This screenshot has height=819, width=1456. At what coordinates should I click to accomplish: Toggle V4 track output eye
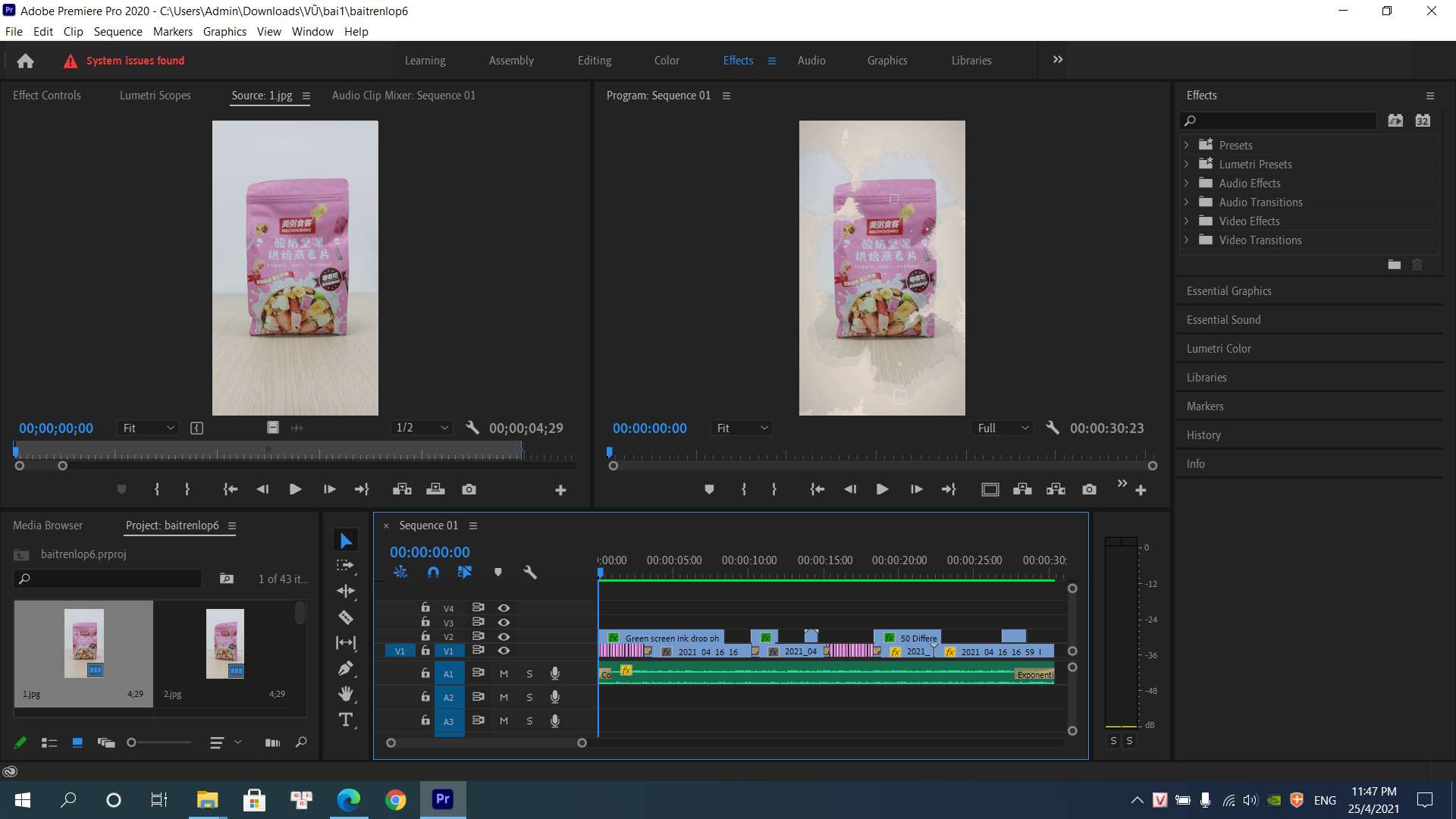point(504,608)
